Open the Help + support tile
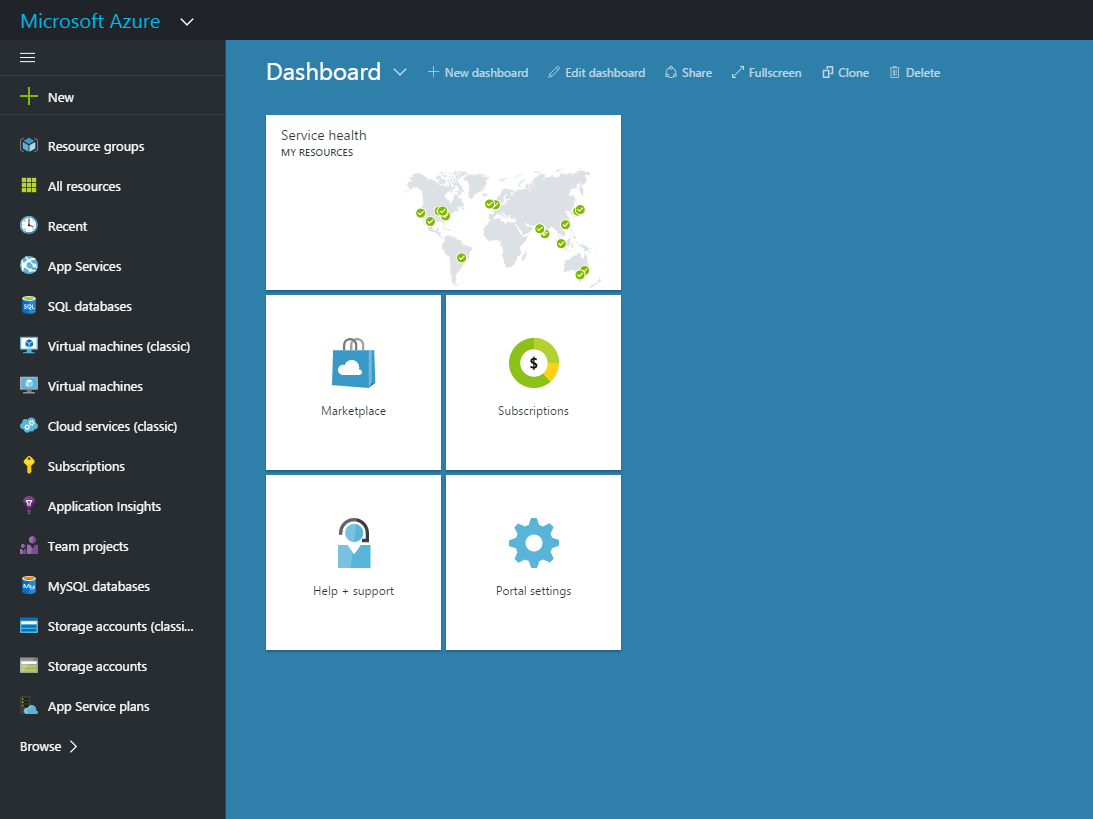Image resolution: width=1093 pixels, height=819 pixels. 353,562
